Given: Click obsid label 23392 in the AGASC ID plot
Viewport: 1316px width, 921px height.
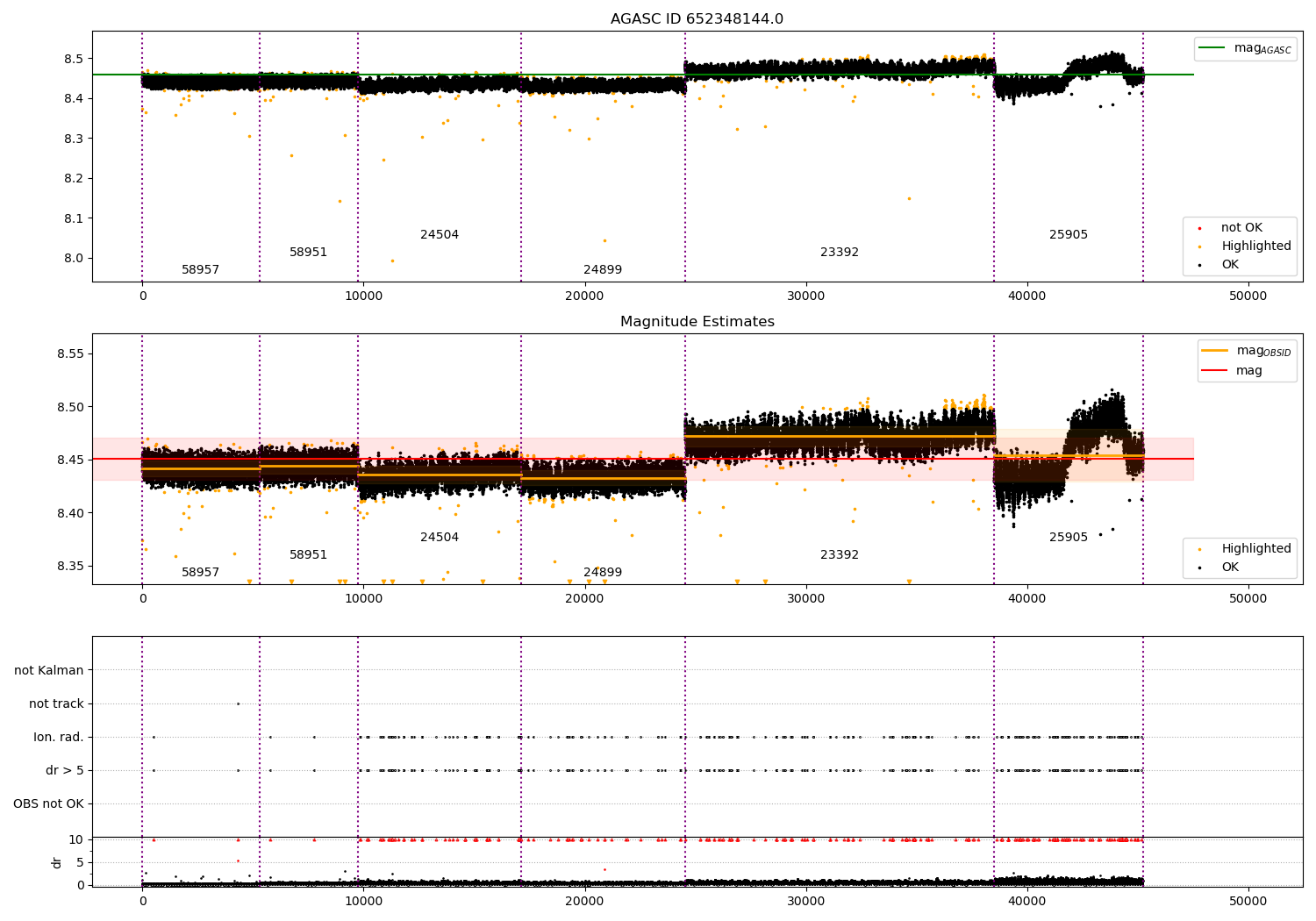Looking at the screenshot, I should (840, 253).
